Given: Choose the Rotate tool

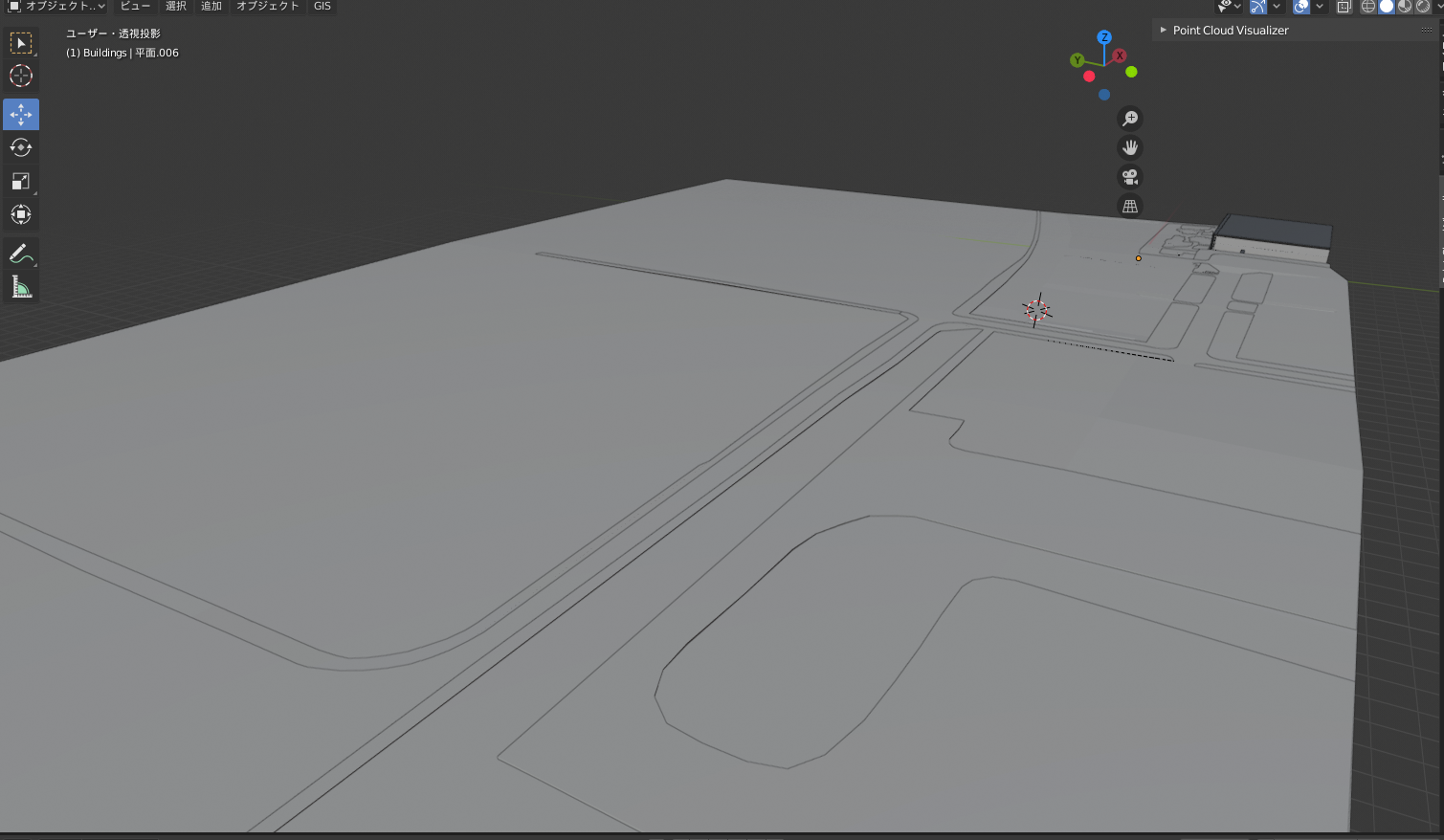Looking at the screenshot, I should point(21,147).
